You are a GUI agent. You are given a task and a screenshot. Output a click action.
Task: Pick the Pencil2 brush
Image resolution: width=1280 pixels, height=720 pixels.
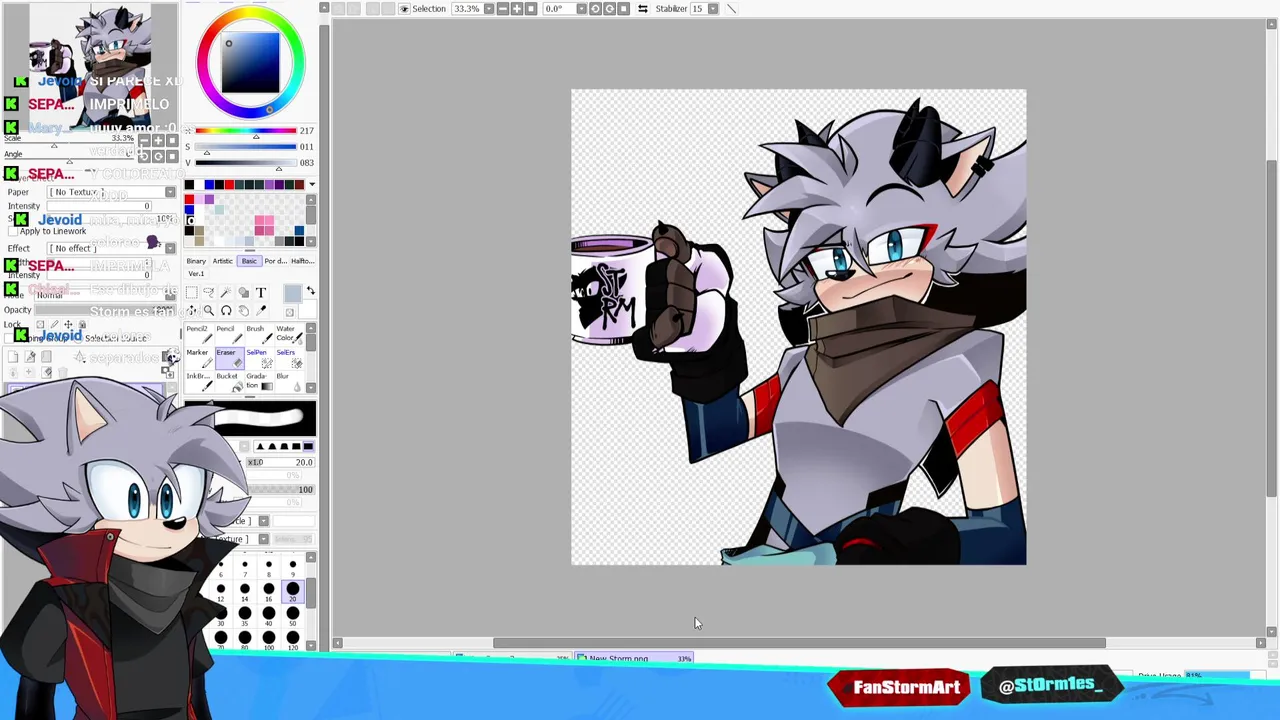pyautogui.click(x=200, y=335)
